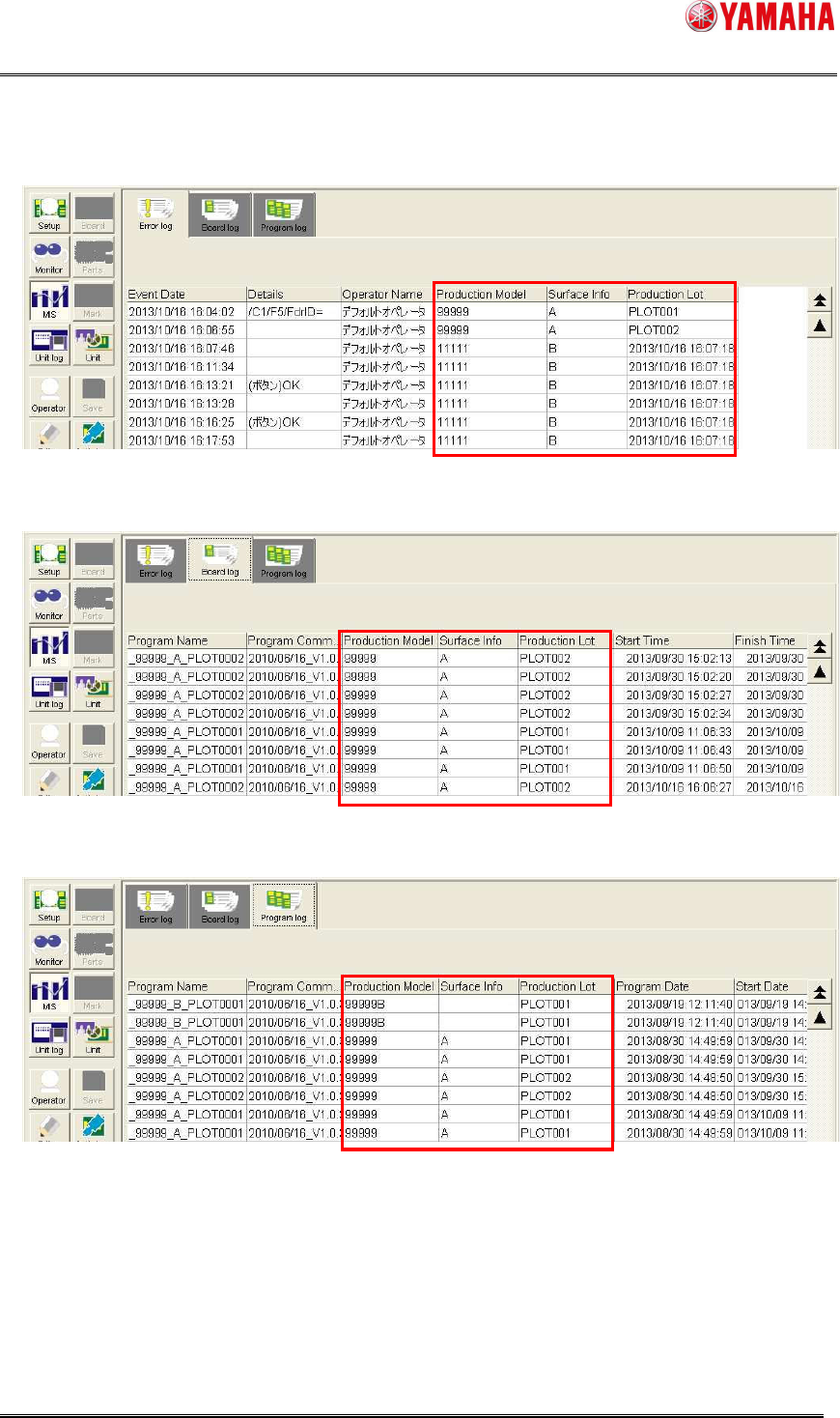Select Monitor icon in the Error log screen
840x1418 pixels.
pos(49,256)
